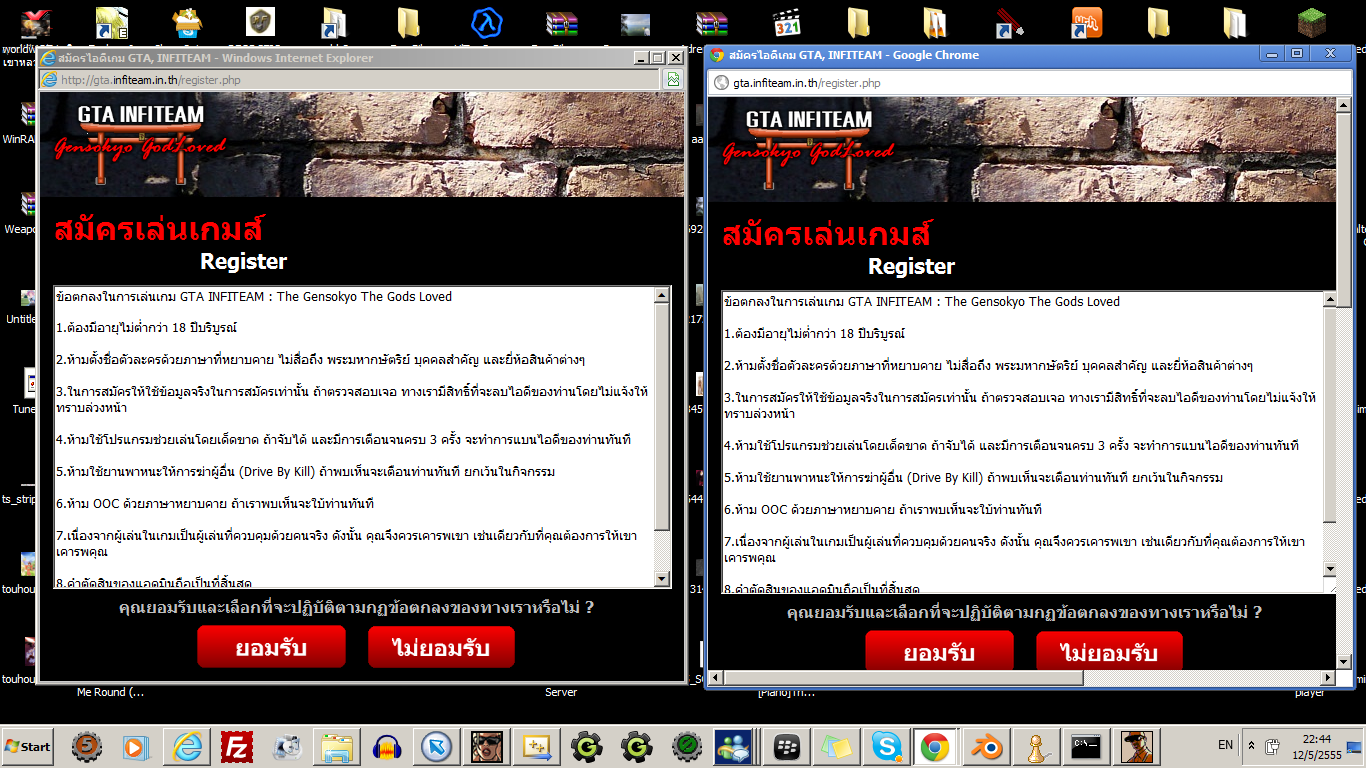Click the Chrome address bar URL field
Image resolution: width=1366 pixels, height=768 pixels.
(x=1030, y=83)
